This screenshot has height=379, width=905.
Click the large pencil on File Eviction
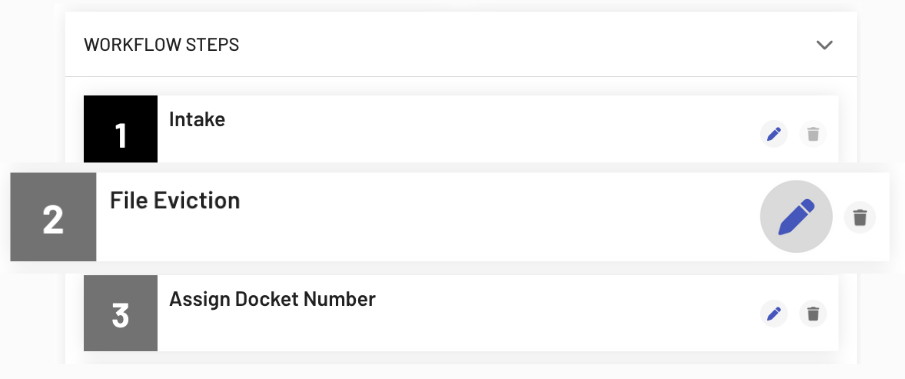click(796, 216)
